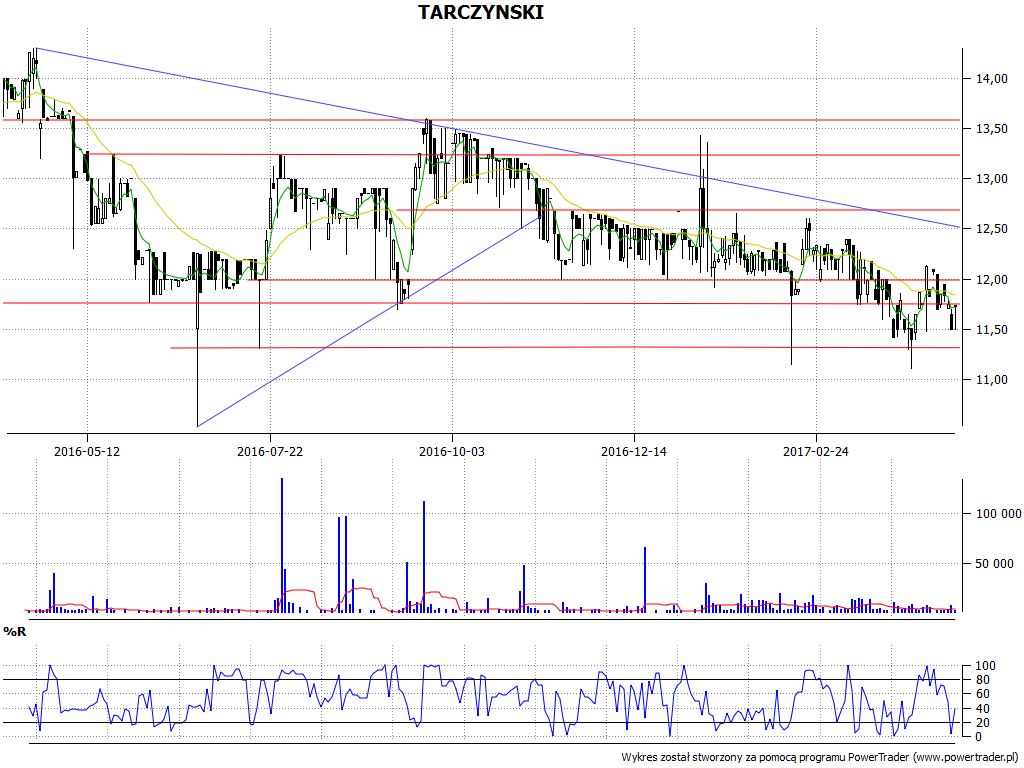Click the 12,50 price axis label
Image resolution: width=1024 pixels, height=768 pixels.
[x=991, y=229]
